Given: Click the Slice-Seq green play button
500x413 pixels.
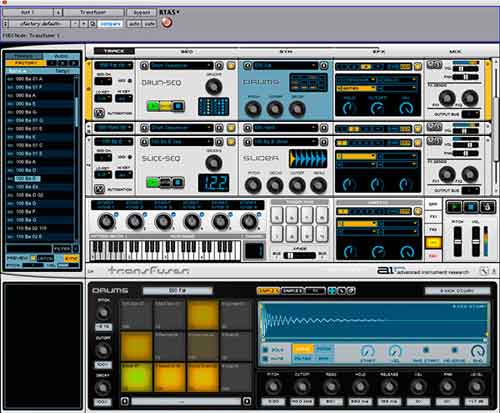Looking at the screenshot, I should click(153, 182).
